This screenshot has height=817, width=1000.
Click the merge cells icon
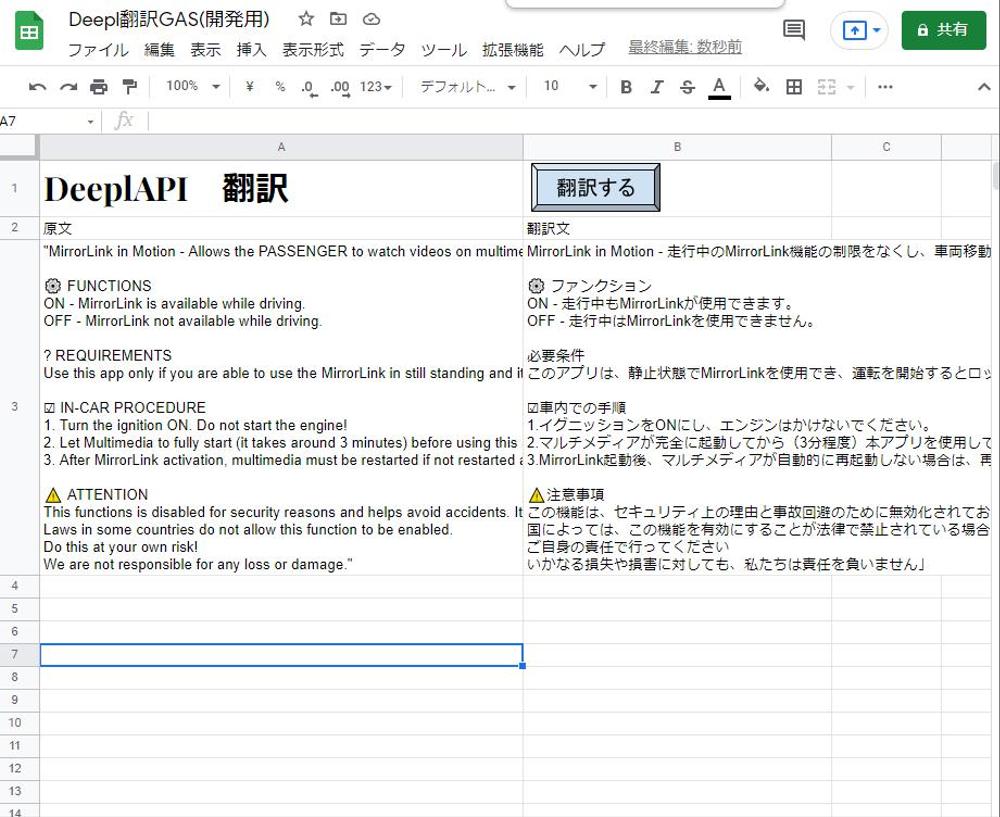tap(827, 87)
